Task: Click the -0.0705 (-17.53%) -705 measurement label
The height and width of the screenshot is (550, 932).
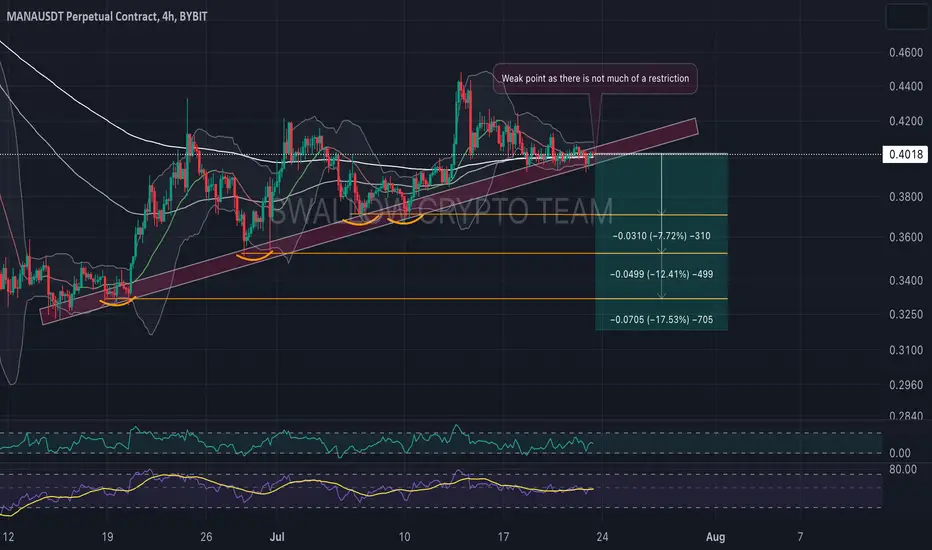Action: (x=661, y=320)
